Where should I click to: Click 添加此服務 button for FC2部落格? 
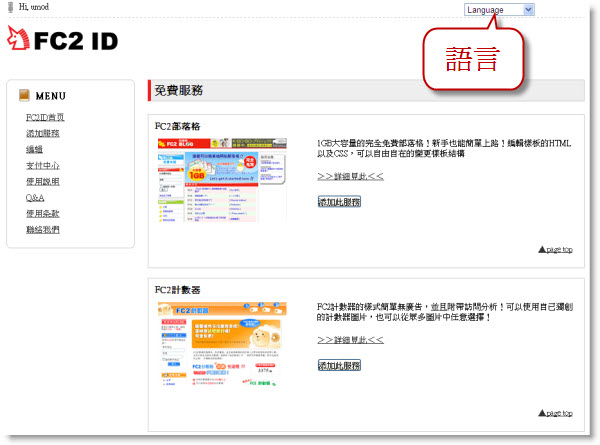click(339, 201)
